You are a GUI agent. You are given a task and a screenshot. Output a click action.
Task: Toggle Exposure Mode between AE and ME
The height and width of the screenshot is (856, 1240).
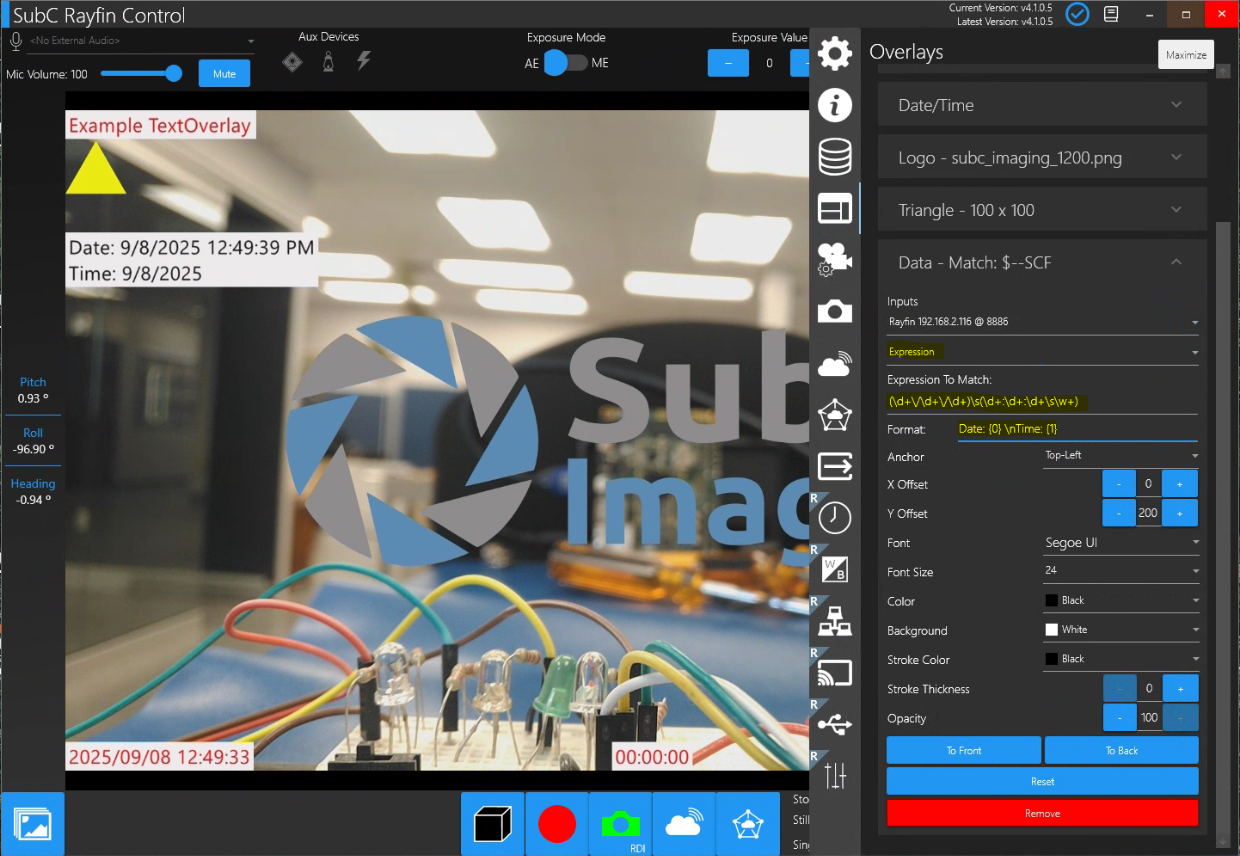coord(566,63)
